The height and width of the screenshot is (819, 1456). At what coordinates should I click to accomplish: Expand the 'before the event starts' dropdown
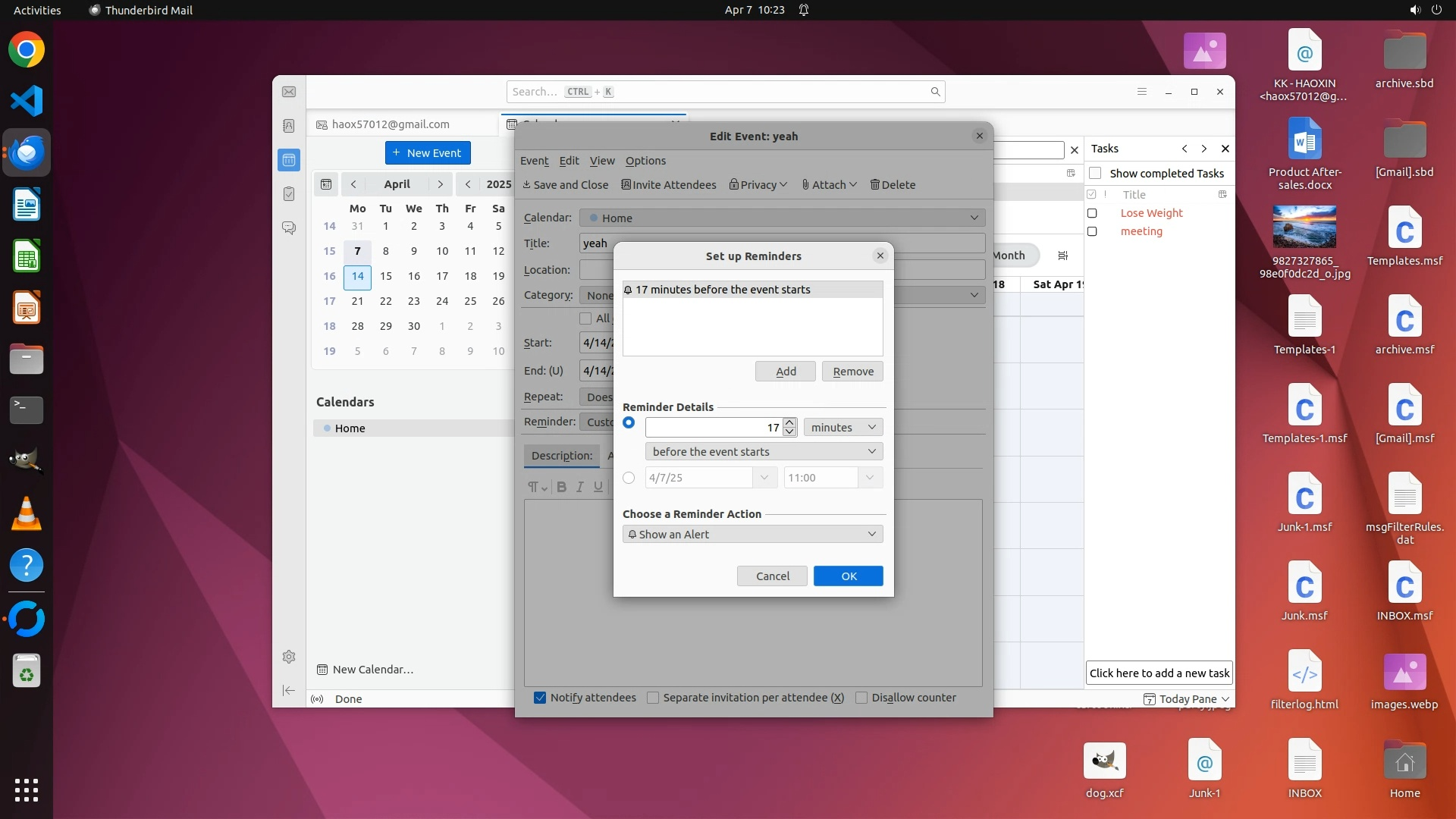[764, 452]
